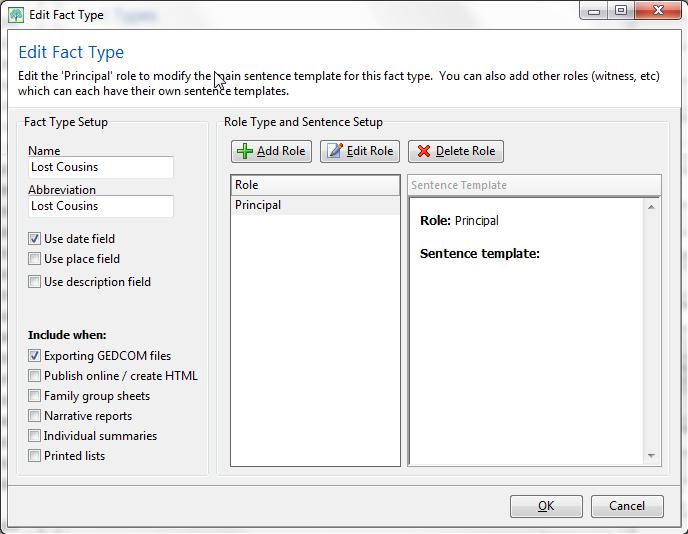
Task: Click the red X Delete Role icon
Action: click(x=424, y=151)
